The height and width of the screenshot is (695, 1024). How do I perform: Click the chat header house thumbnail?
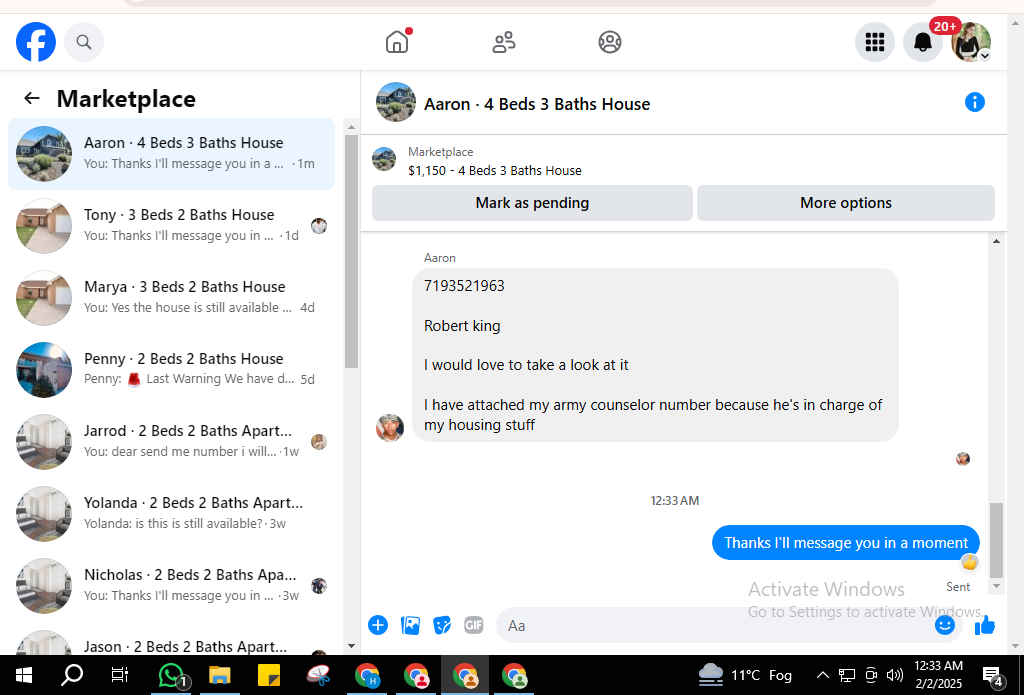tap(396, 103)
